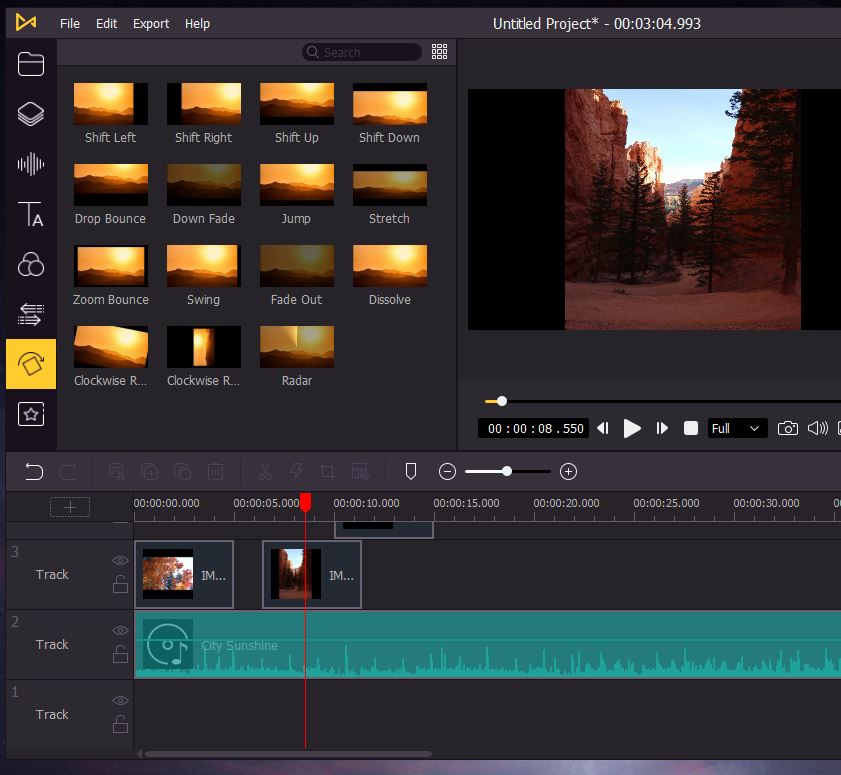Expand the Full preview quality dropdown
This screenshot has width=841, height=775.
click(737, 428)
